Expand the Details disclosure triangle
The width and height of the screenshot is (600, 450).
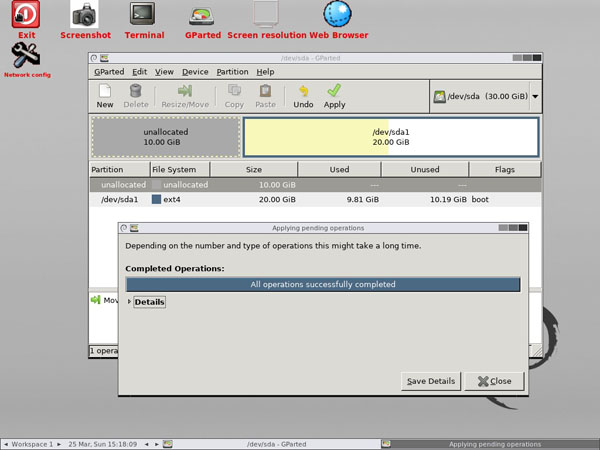[129, 302]
